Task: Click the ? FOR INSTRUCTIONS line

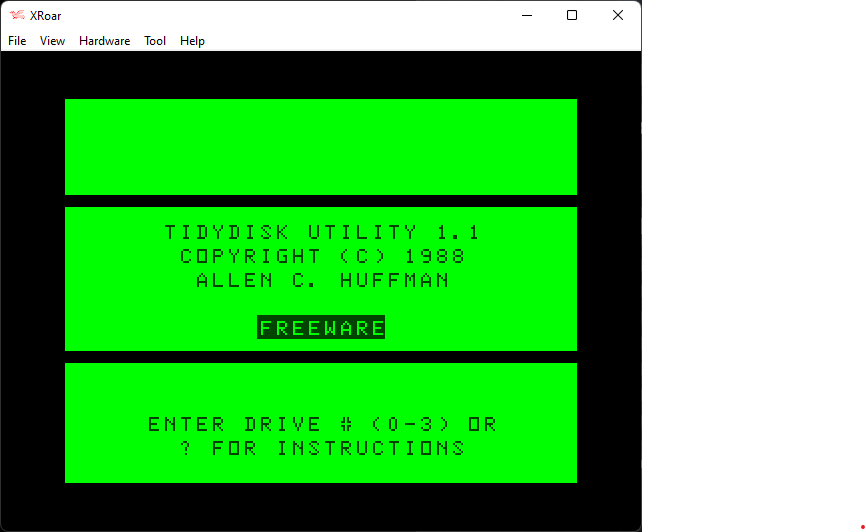Action: click(x=323, y=448)
